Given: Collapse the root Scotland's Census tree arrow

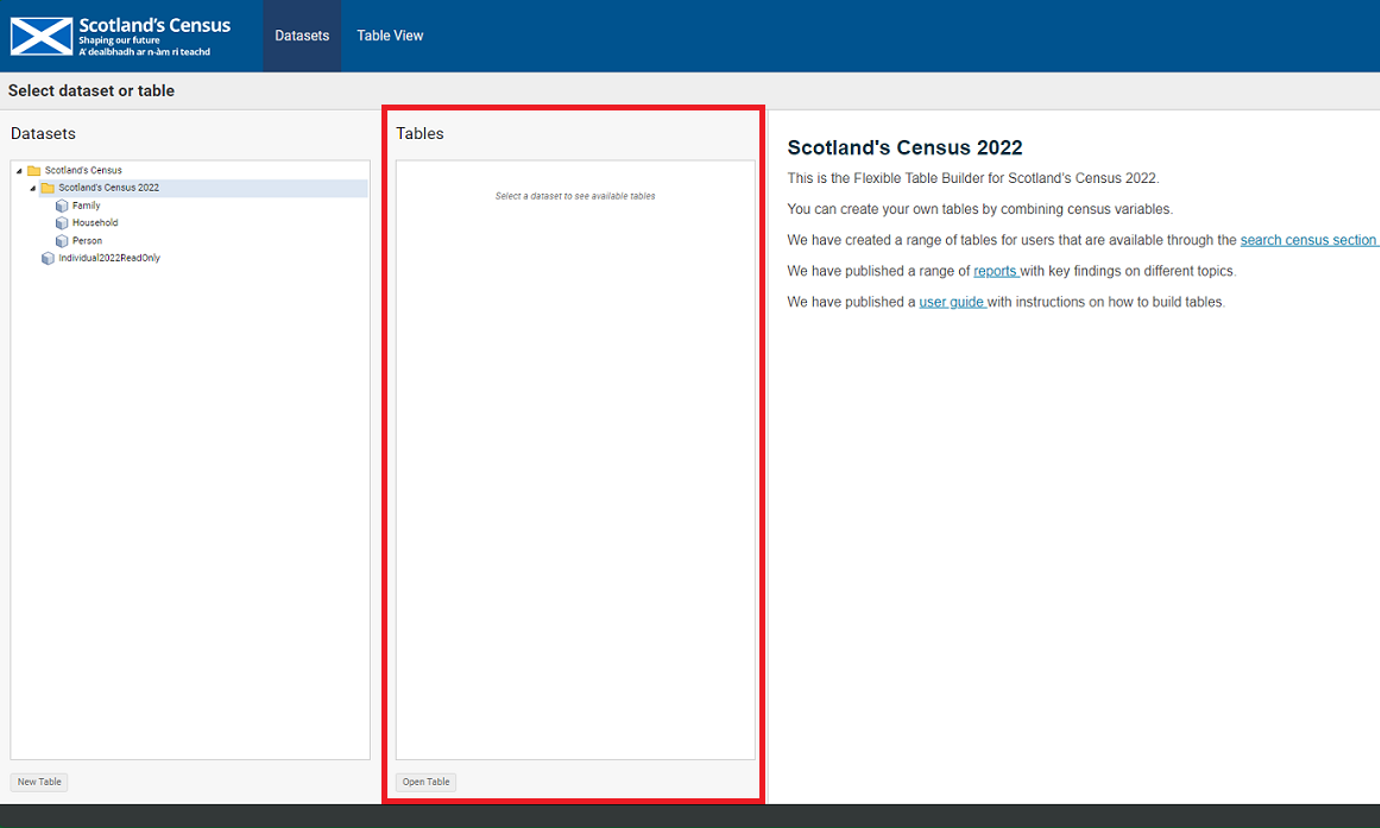Looking at the screenshot, I should (x=19, y=171).
